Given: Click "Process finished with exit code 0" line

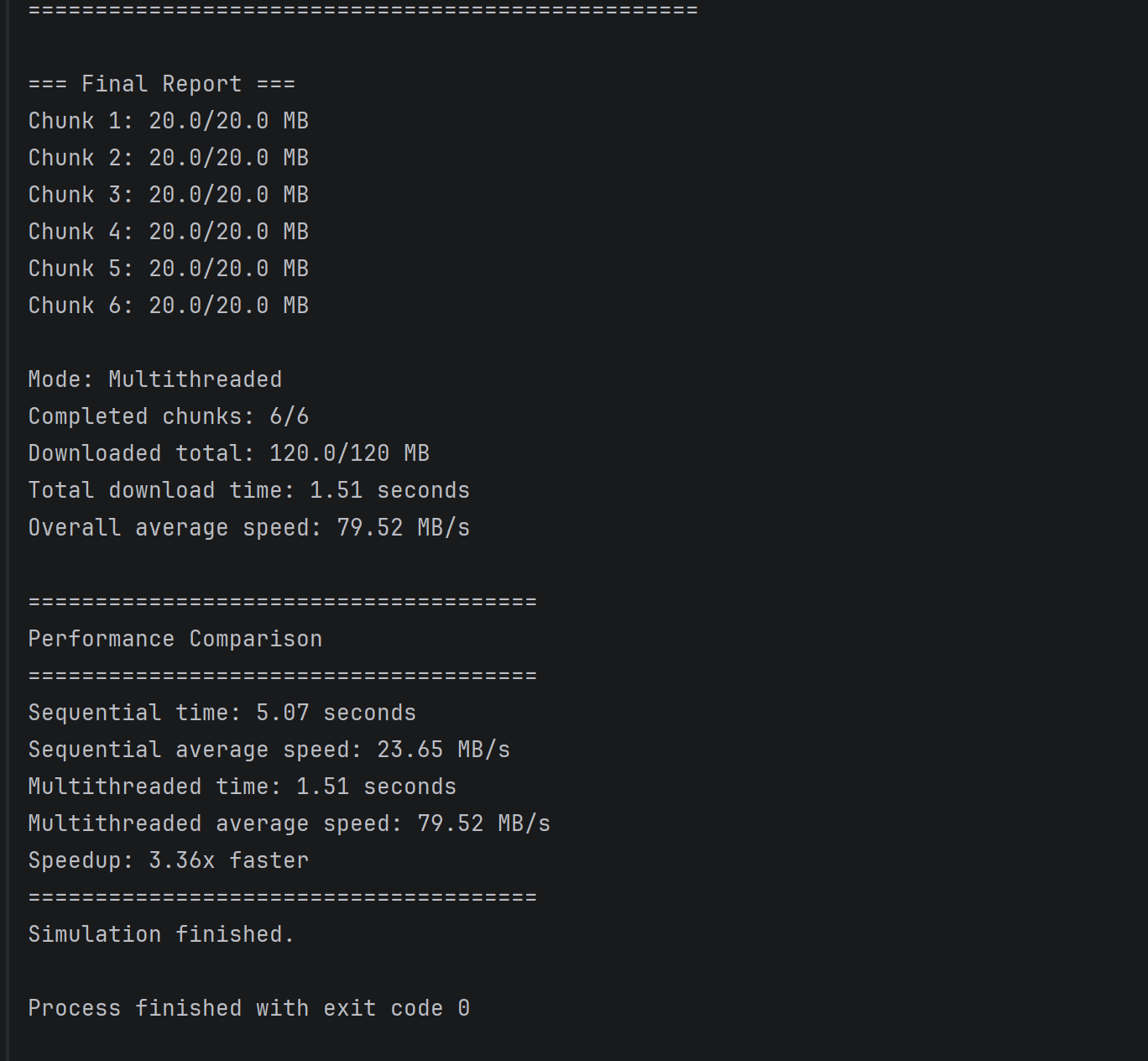Looking at the screenshot, I should 249,1008.
